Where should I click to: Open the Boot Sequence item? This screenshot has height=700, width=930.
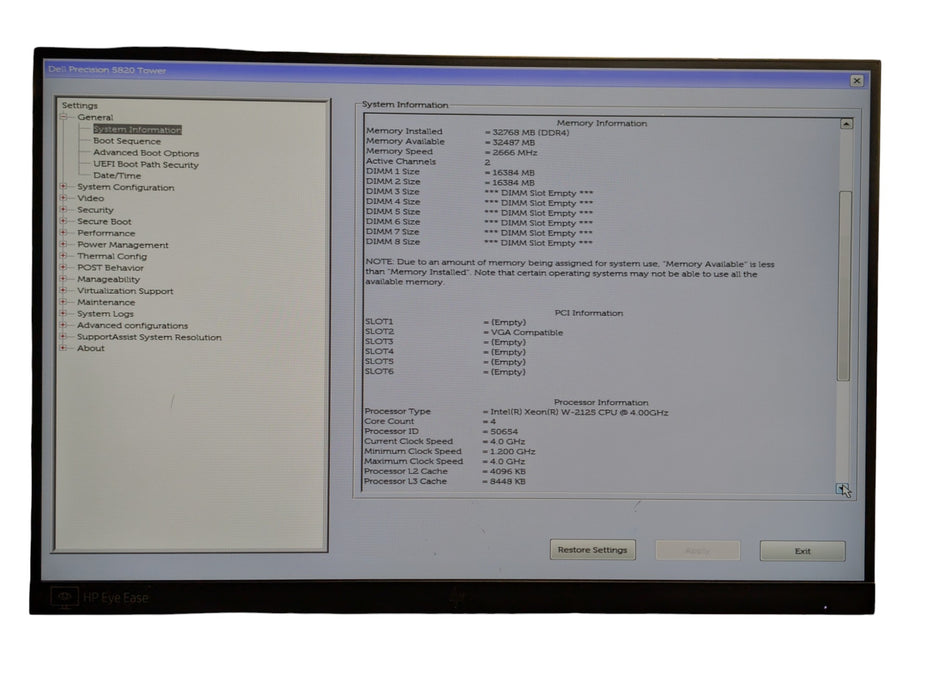click(x=127, y=141)
